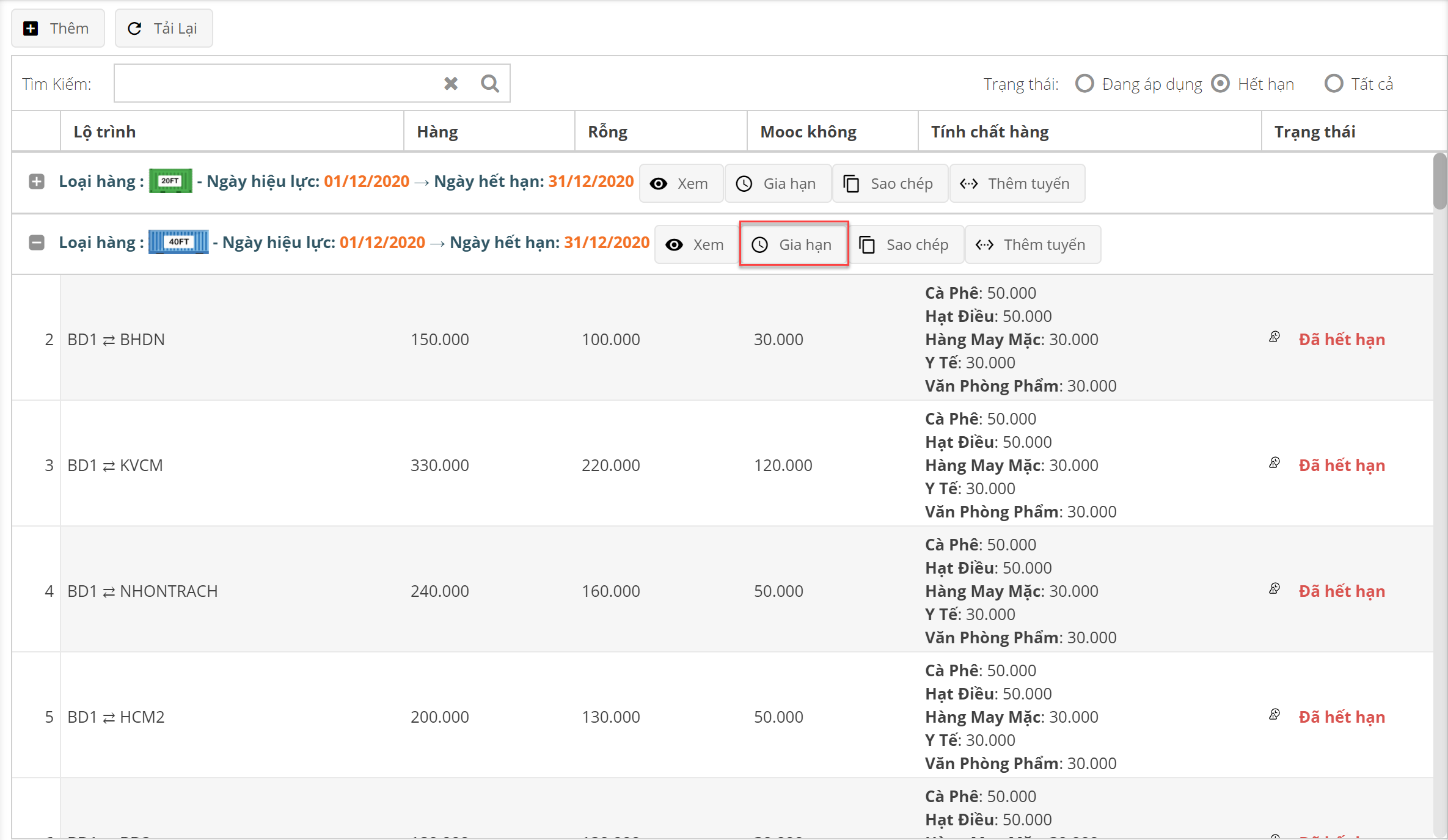Click the search magnifier icon

(x=489, y=84)
